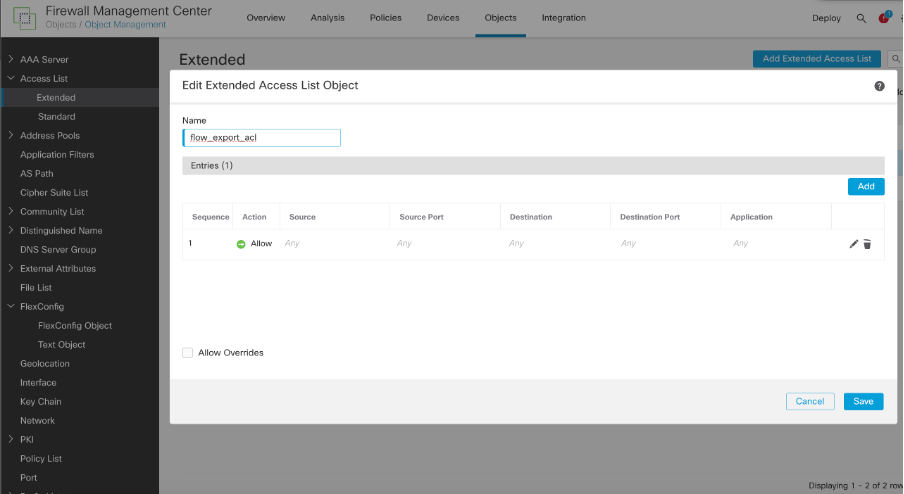Collapse the FlexConfig tree node
The height and width of the screenshot is (494, 904).
(x=10, y=306)
